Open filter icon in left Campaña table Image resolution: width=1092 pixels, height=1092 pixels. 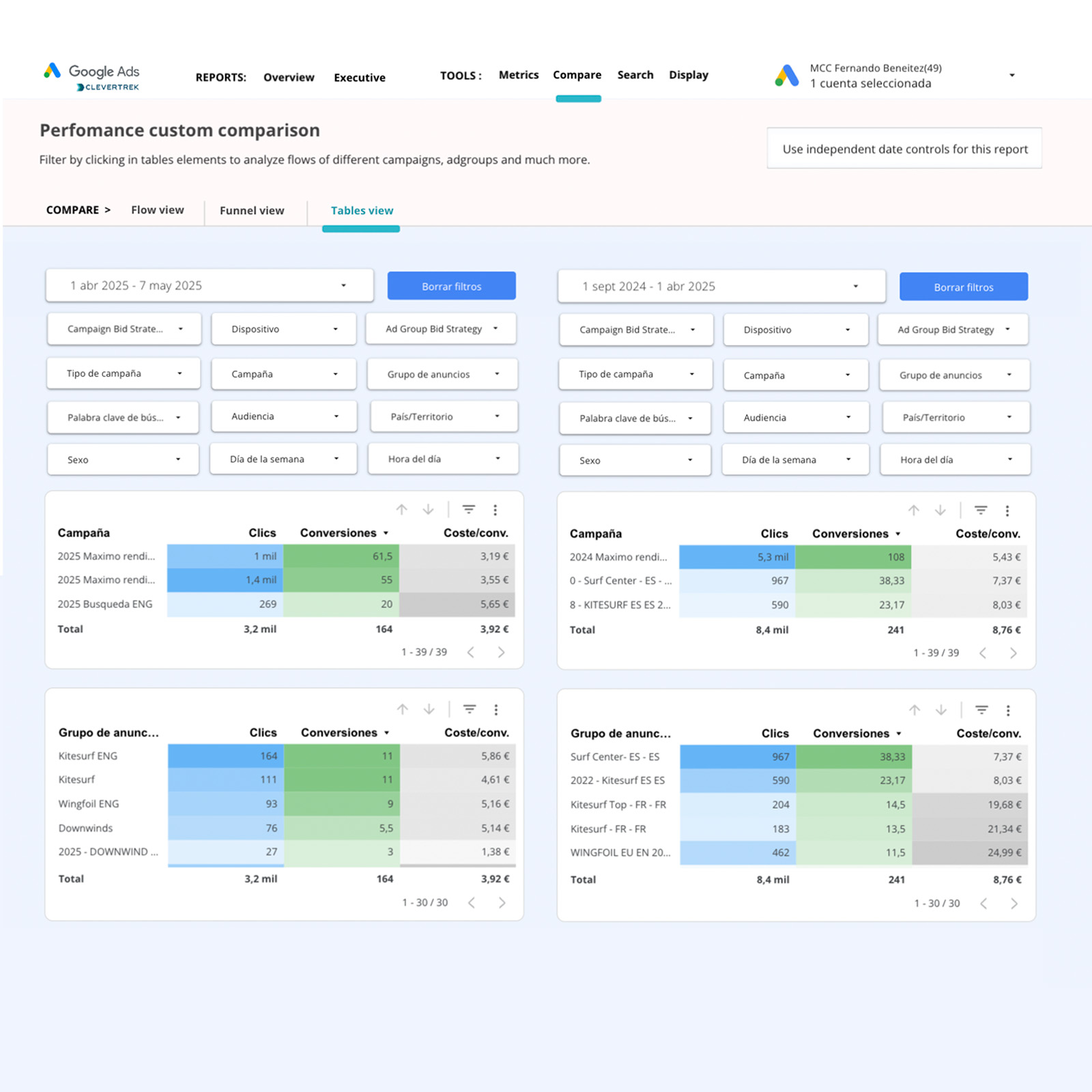pyautogui.click(x=468, y=510)
